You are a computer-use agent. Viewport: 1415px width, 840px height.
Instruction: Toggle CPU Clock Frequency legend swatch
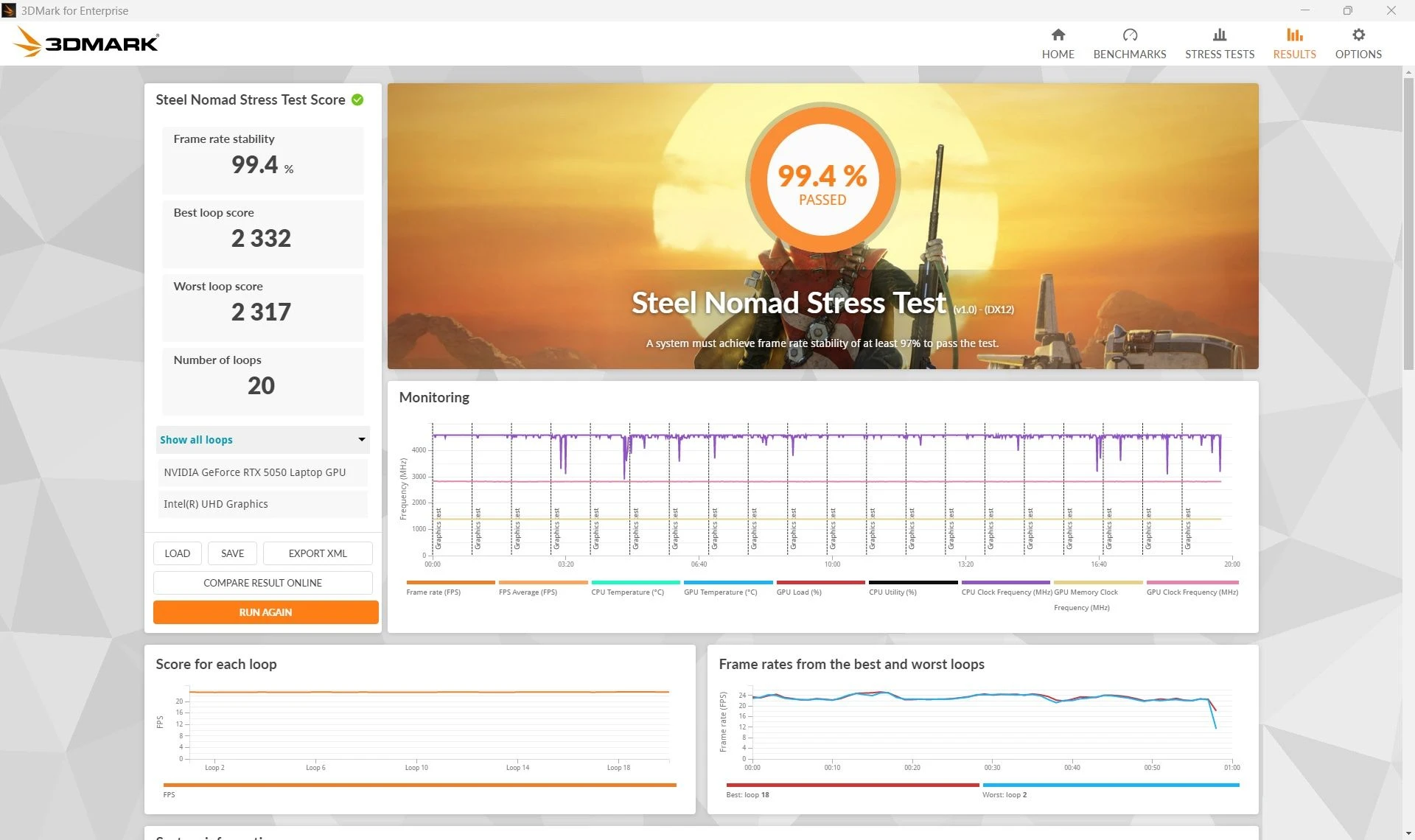[1005, 582]
